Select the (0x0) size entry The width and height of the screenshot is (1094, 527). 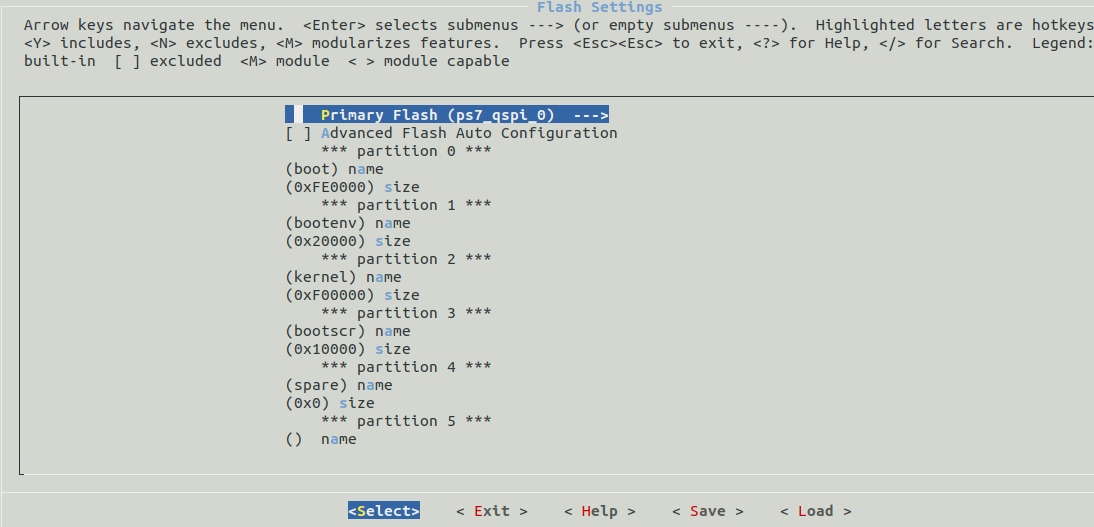[x=329, y=403]
